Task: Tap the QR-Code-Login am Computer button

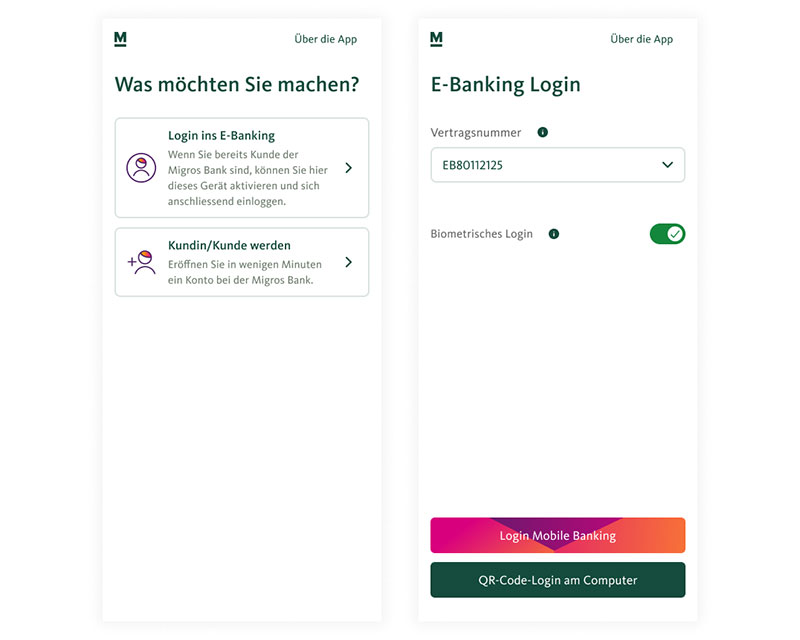Action: pos(558,580)
